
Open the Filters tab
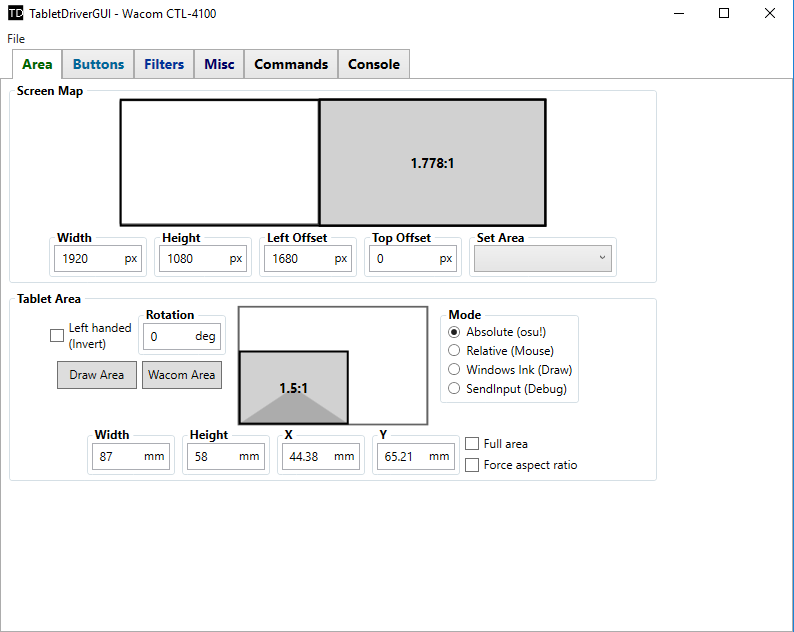pos(164,64)
